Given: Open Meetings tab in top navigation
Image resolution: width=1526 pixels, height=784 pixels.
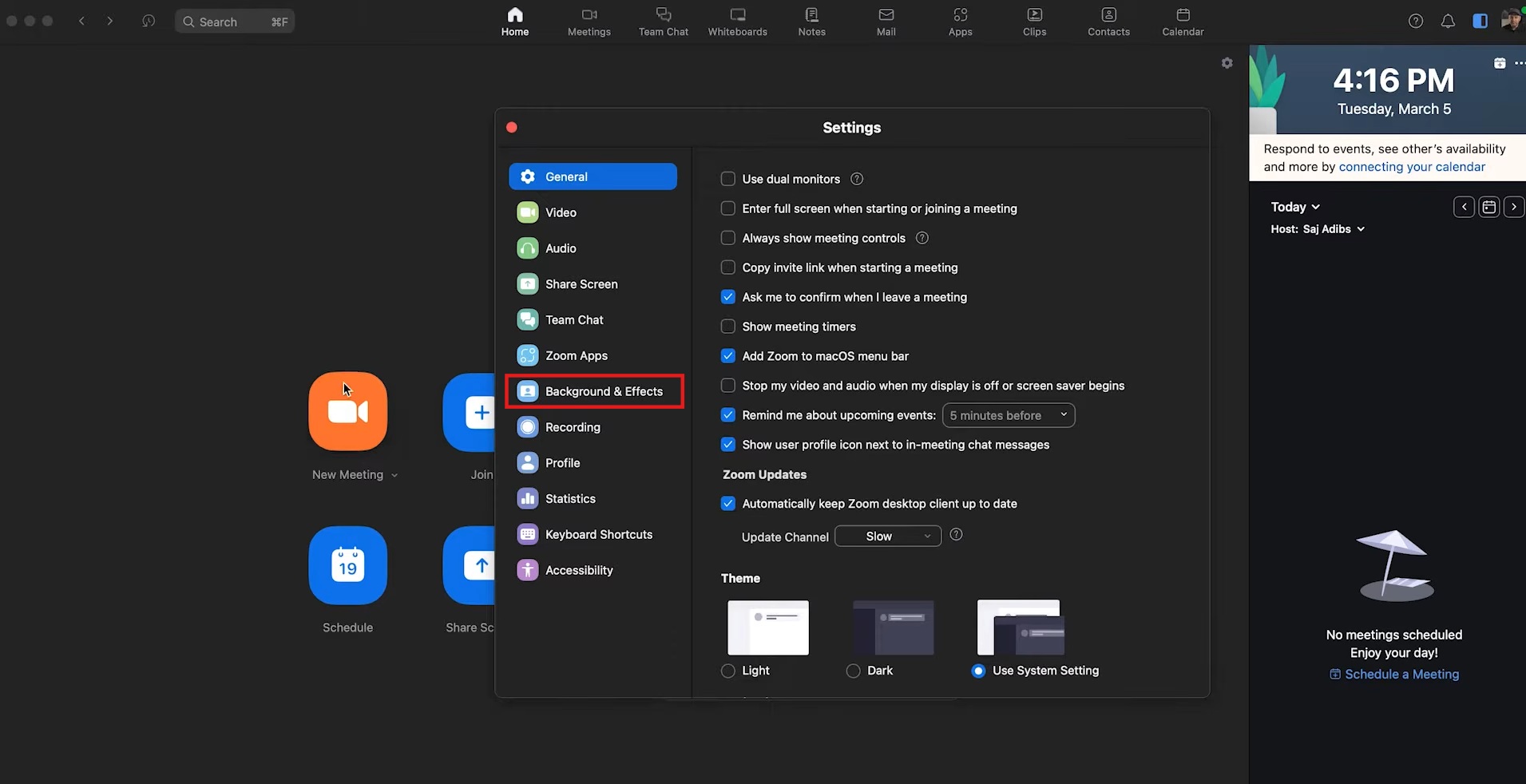Looking at the screenshot, I should 589,22.
